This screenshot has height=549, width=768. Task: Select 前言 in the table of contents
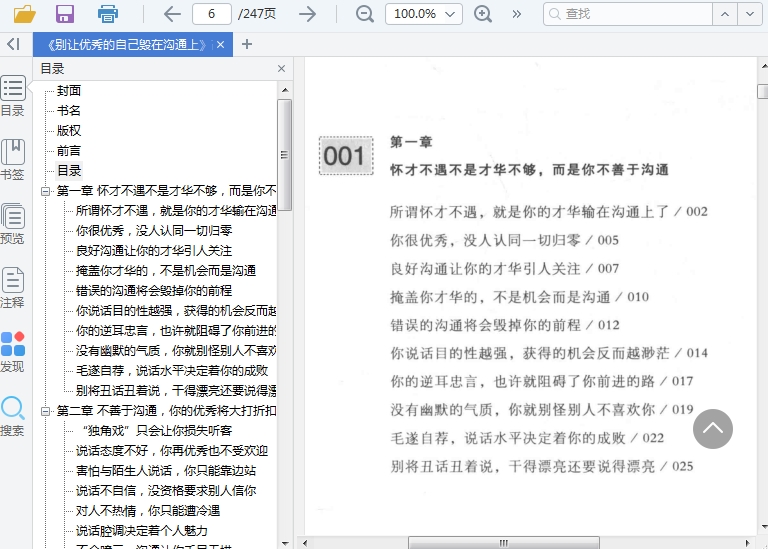(x=69, y=151)
